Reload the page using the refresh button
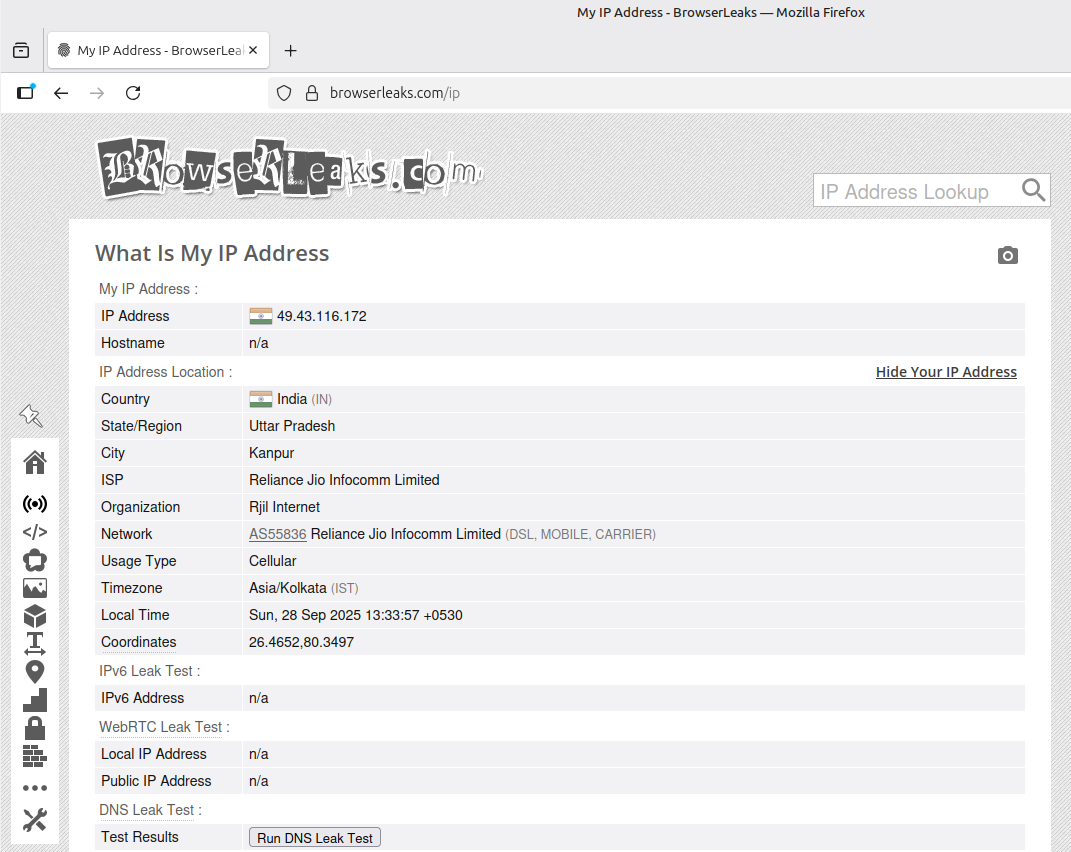 (133, 93)
